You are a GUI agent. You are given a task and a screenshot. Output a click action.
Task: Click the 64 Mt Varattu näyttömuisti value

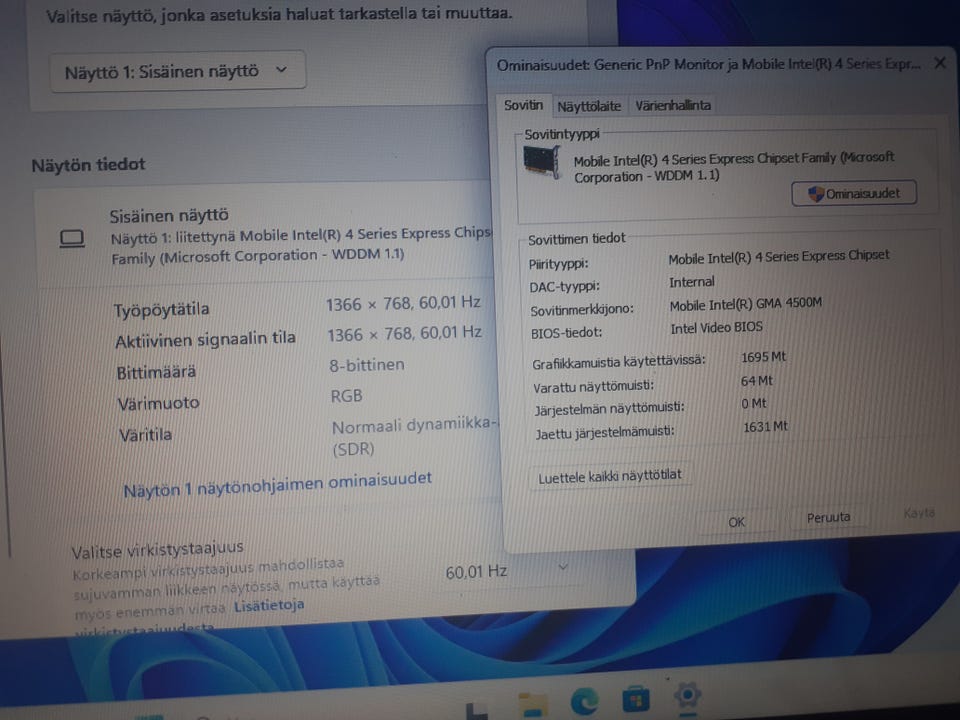point(757,381)
